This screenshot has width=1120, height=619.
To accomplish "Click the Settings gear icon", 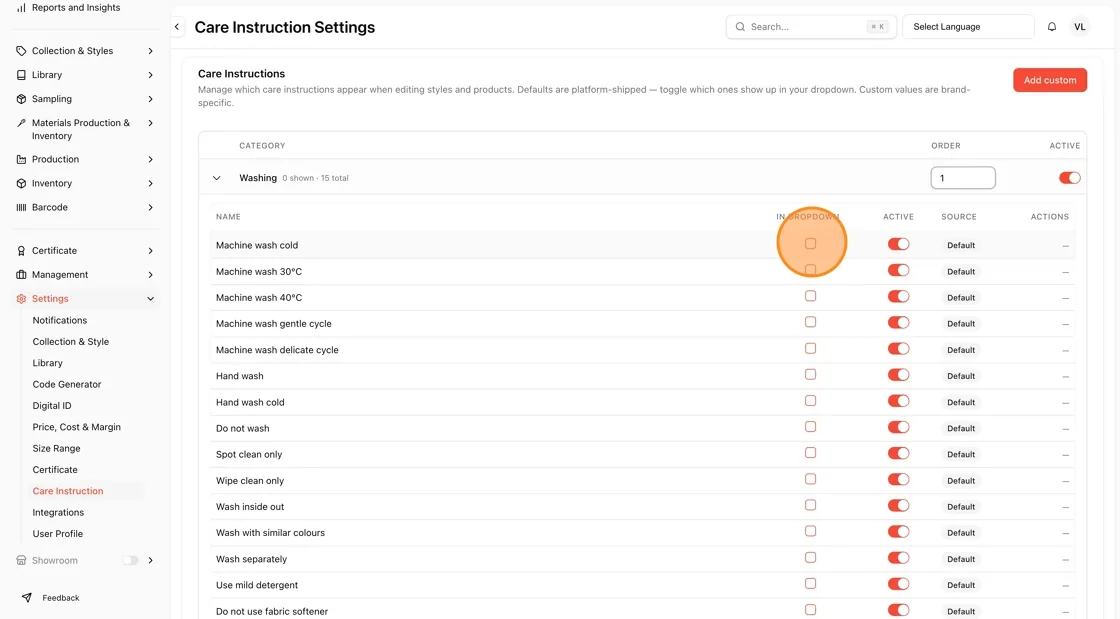I will [x=21, y=298].
